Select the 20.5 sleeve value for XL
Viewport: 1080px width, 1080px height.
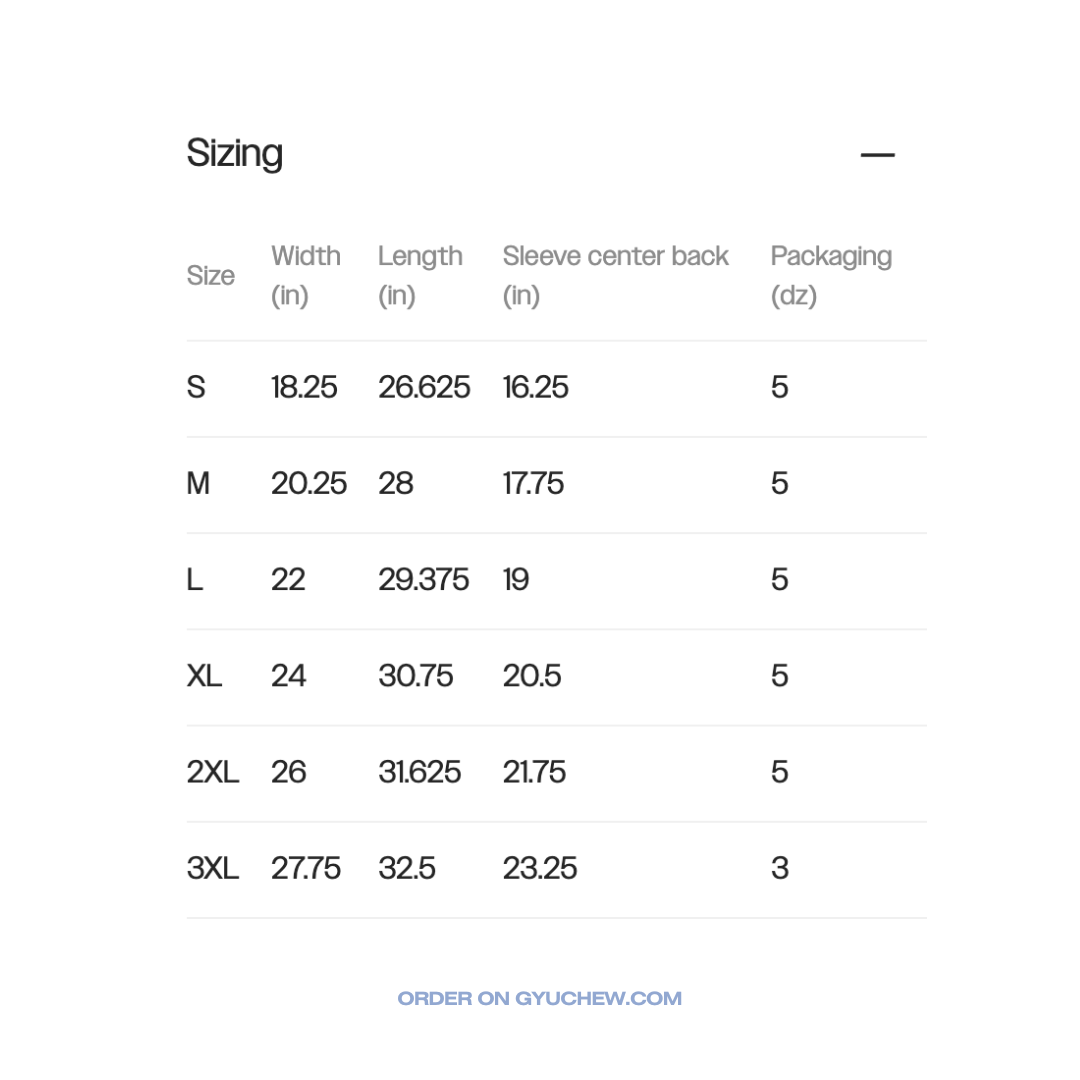[532, 676]
